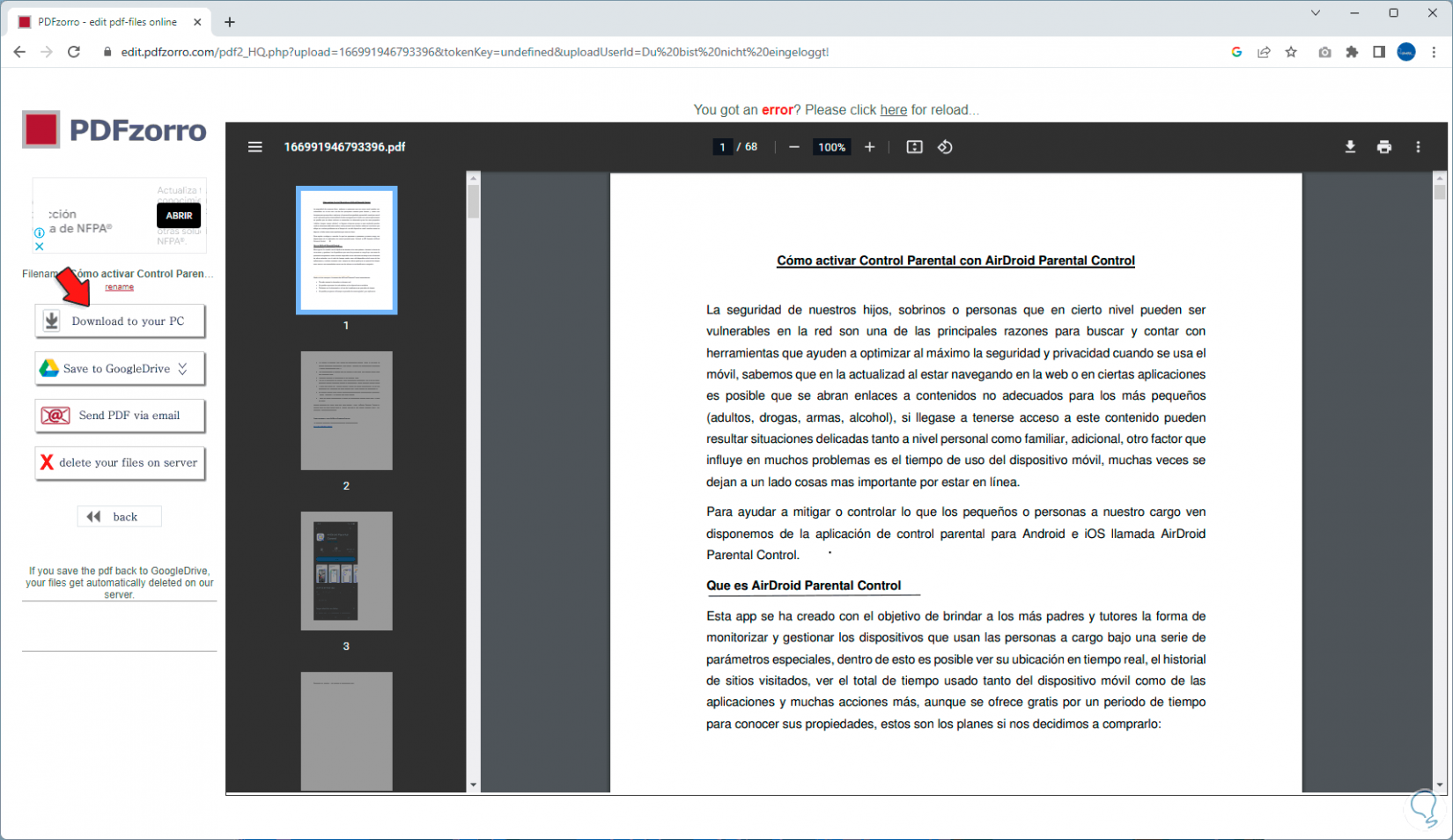Click Download to your PC button

[120, 321]
